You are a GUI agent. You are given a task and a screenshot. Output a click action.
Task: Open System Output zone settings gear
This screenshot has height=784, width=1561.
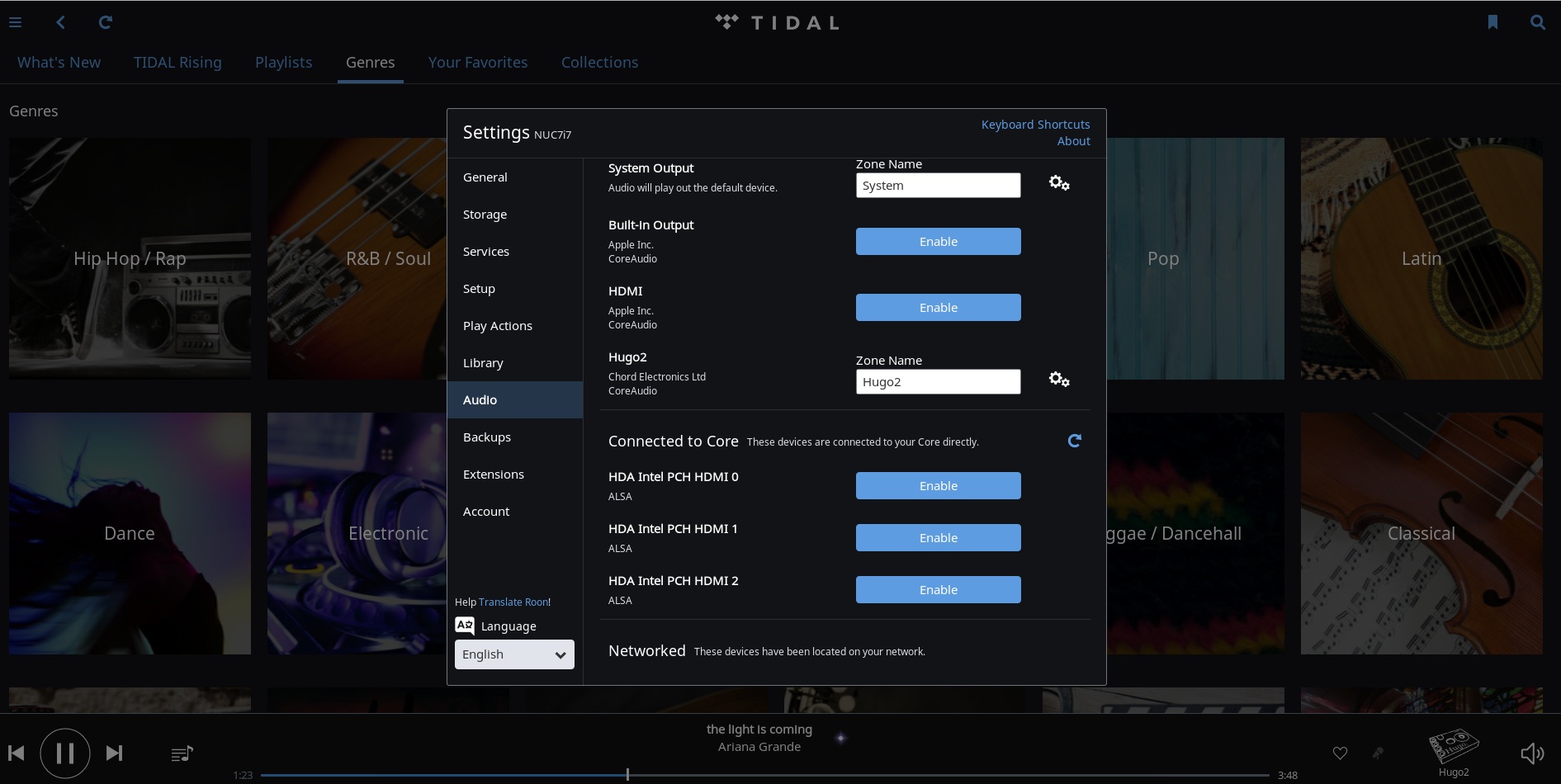(1059, 183)
